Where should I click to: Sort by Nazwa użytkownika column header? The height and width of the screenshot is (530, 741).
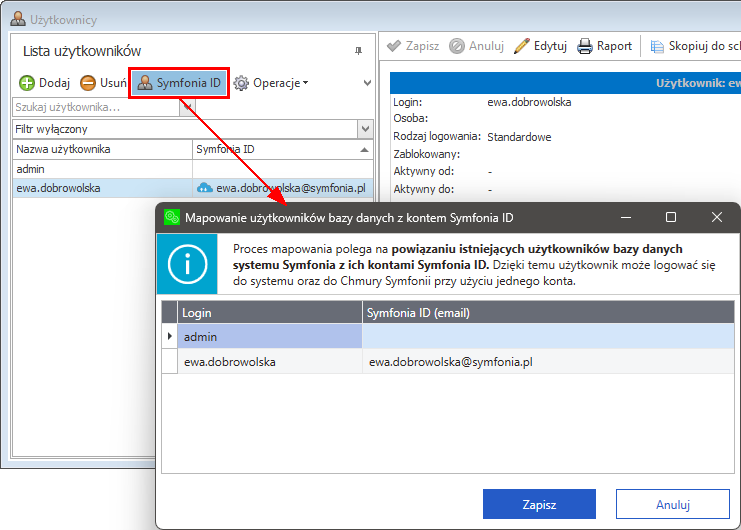coord(100,149)
